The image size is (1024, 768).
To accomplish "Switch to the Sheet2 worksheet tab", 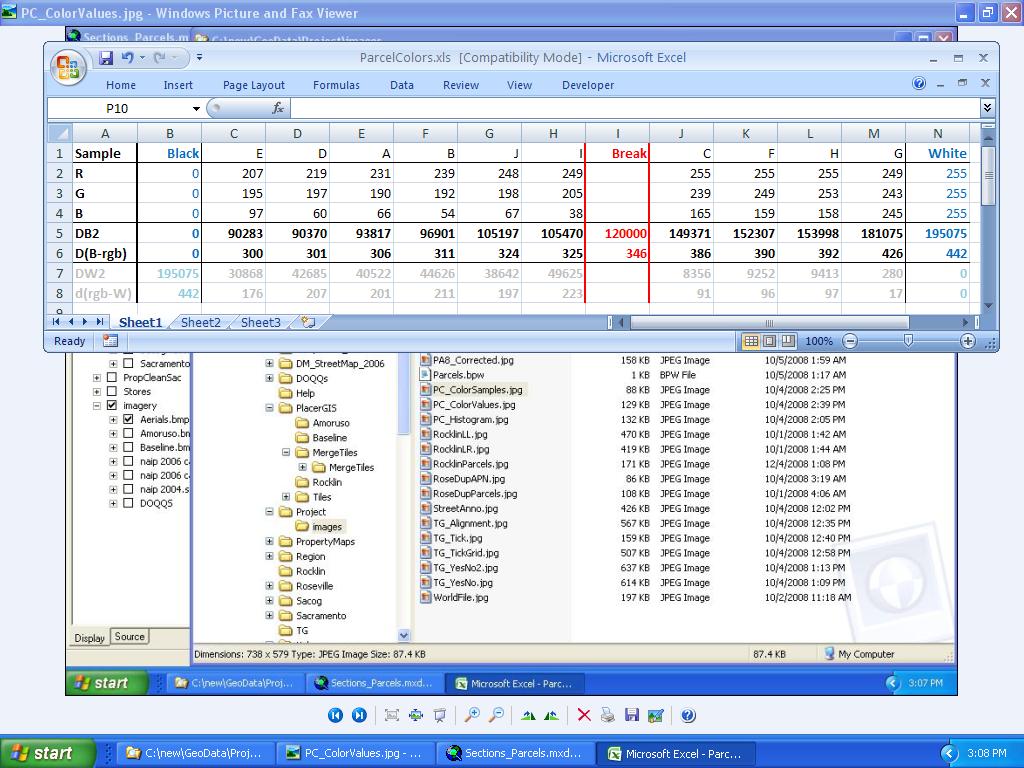I will click(200, 322).
